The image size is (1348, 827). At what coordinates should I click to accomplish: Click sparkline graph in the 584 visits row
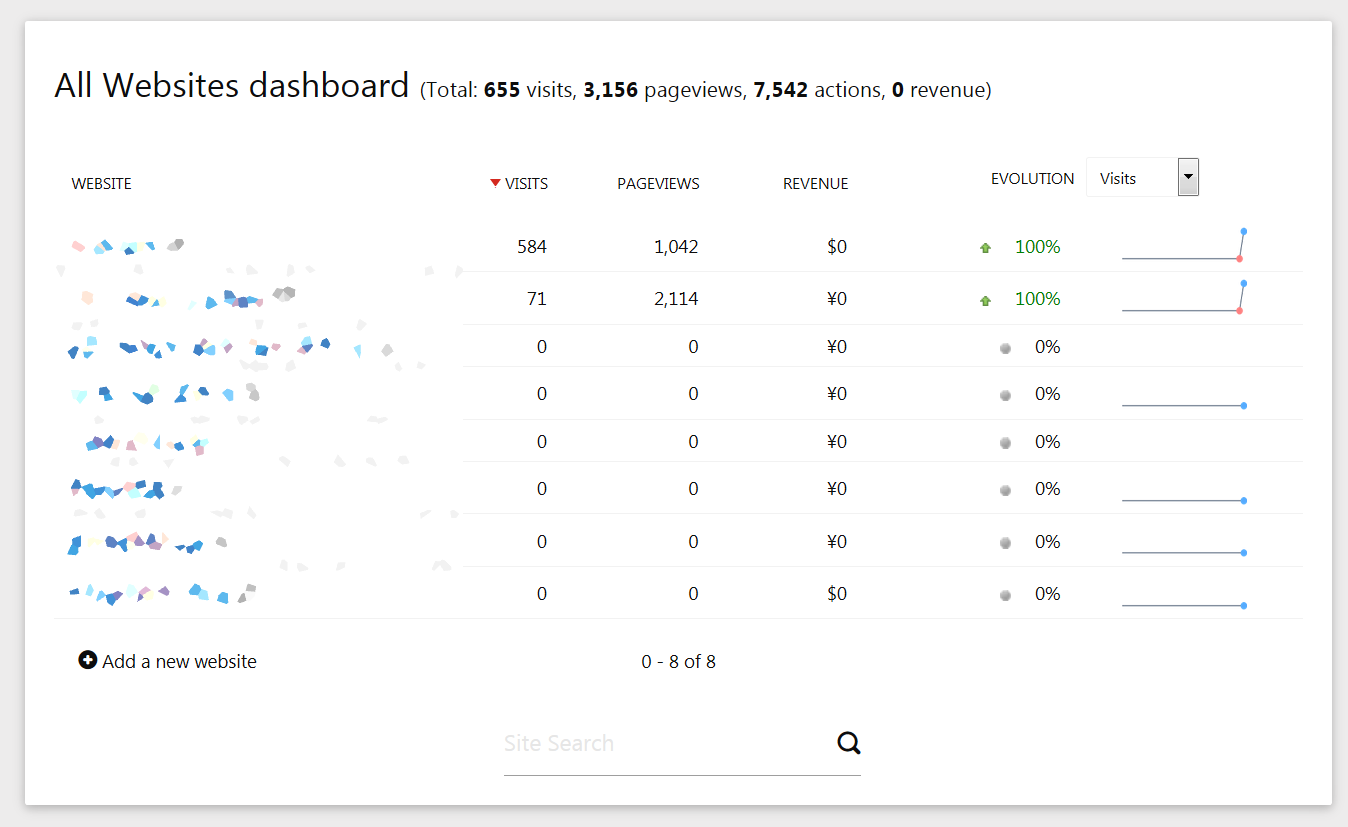click(1183, 247)
